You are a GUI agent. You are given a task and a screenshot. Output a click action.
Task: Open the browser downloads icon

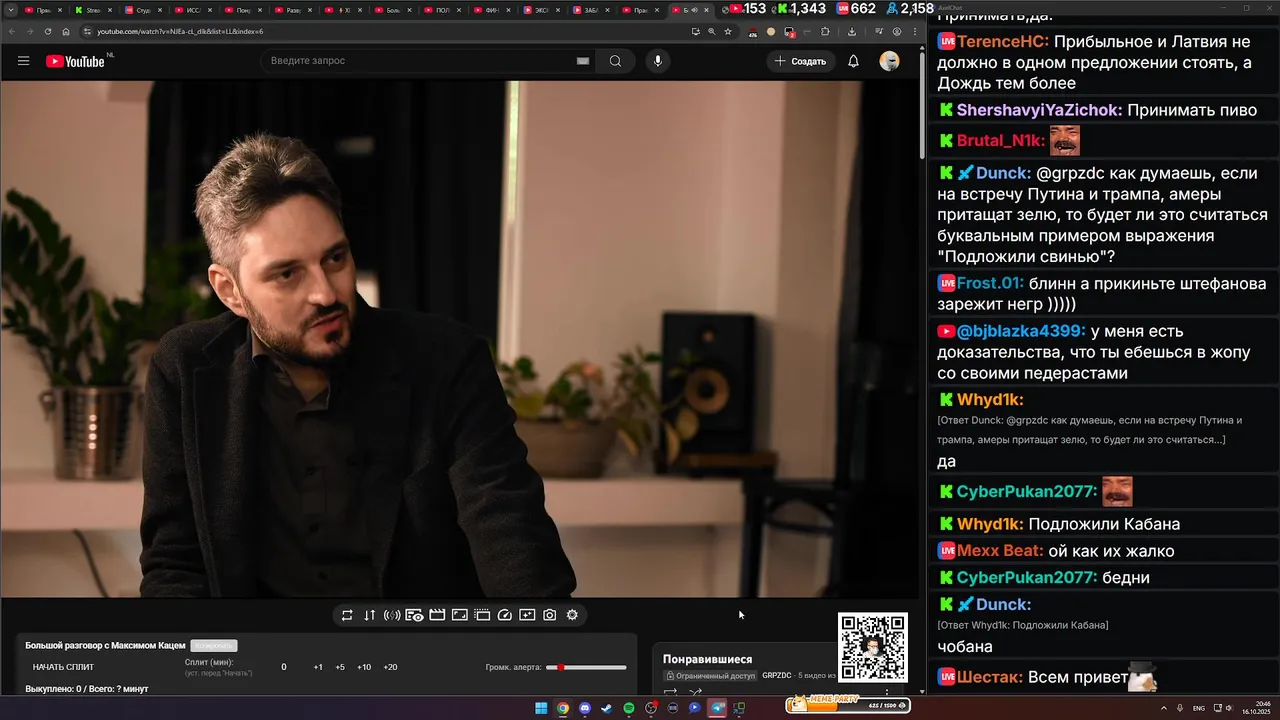tap(852, 31)
